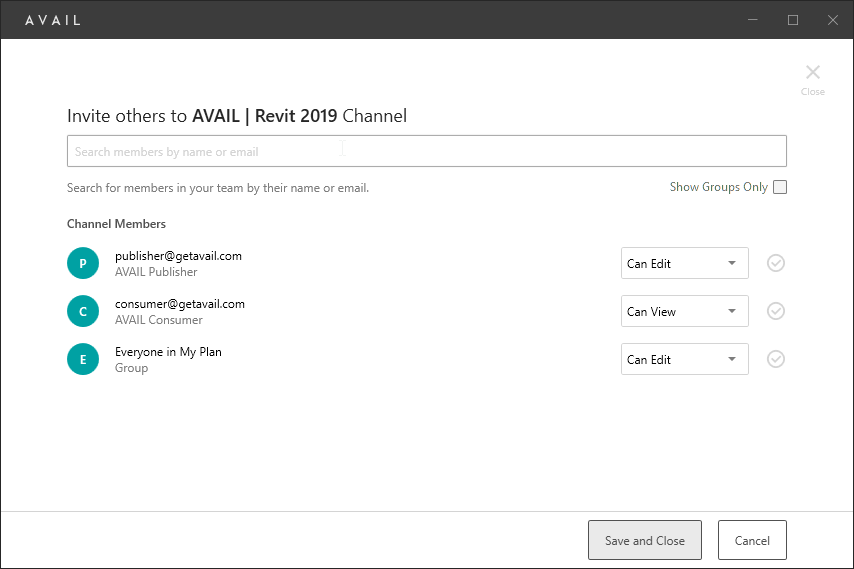Click the Close X icon of the invite panel
Screen dimensions: 854x569
[813, 72]
